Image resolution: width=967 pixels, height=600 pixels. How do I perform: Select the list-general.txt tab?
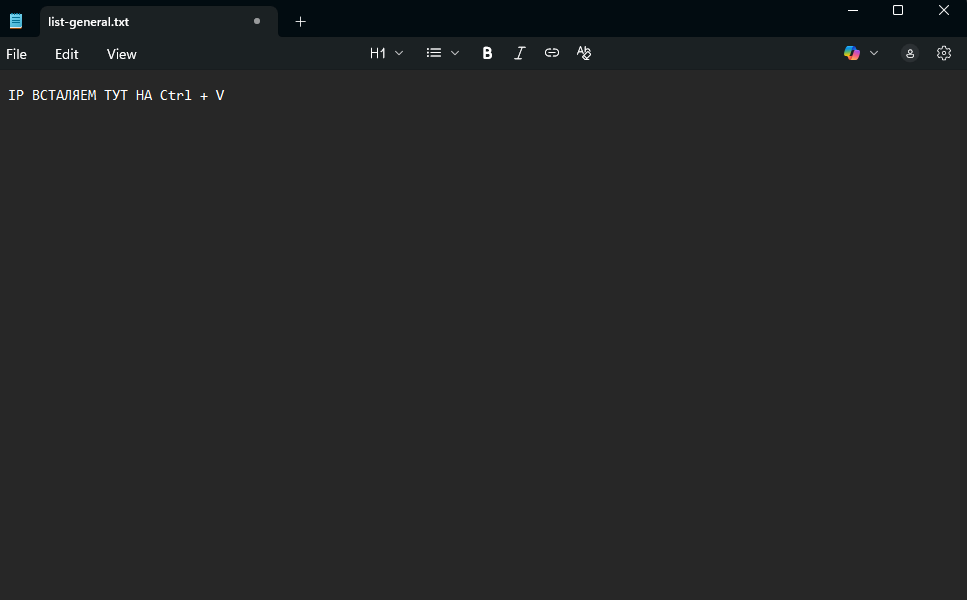[x=140, y=21]
